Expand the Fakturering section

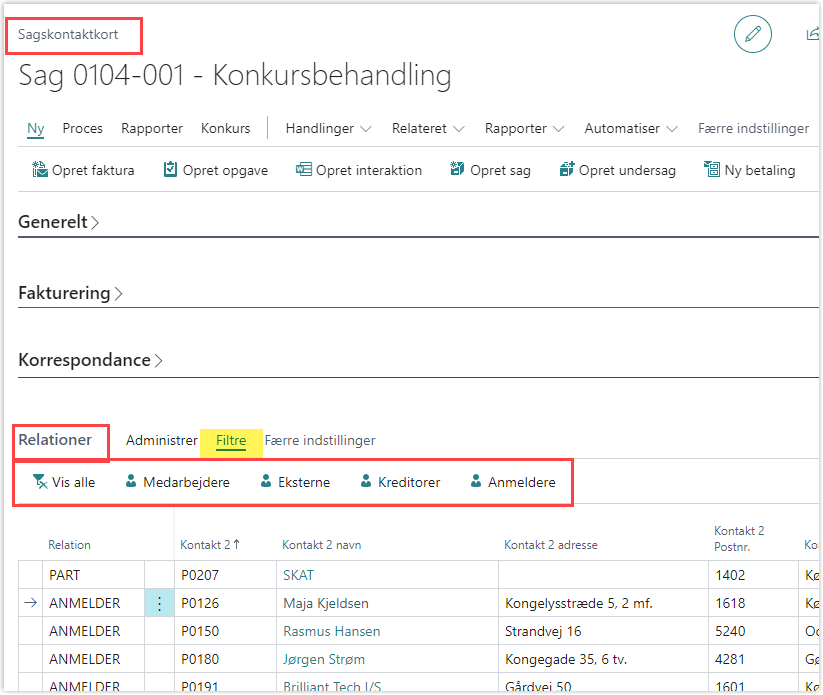70,293
